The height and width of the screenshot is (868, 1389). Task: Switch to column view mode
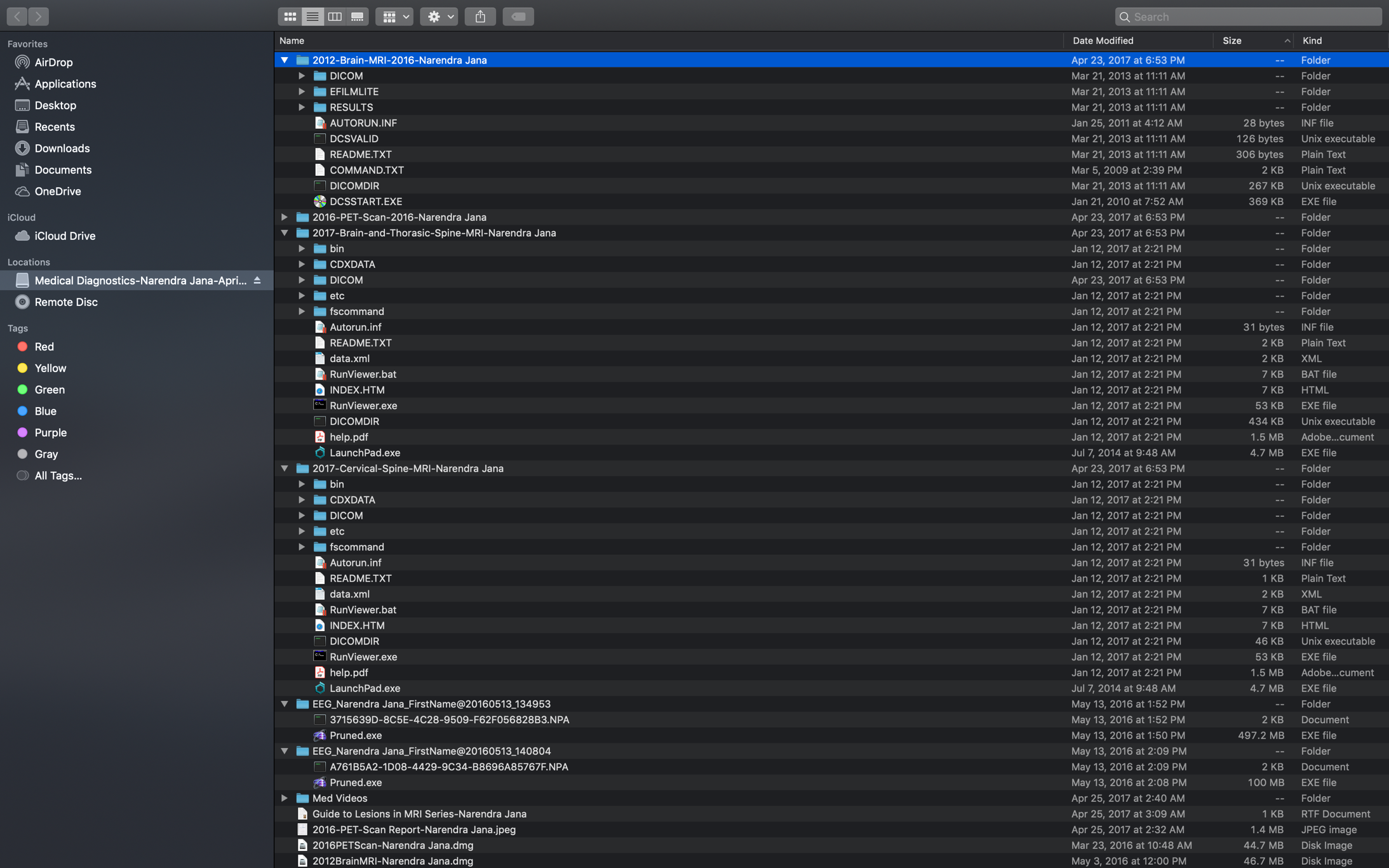coord(335,17)
